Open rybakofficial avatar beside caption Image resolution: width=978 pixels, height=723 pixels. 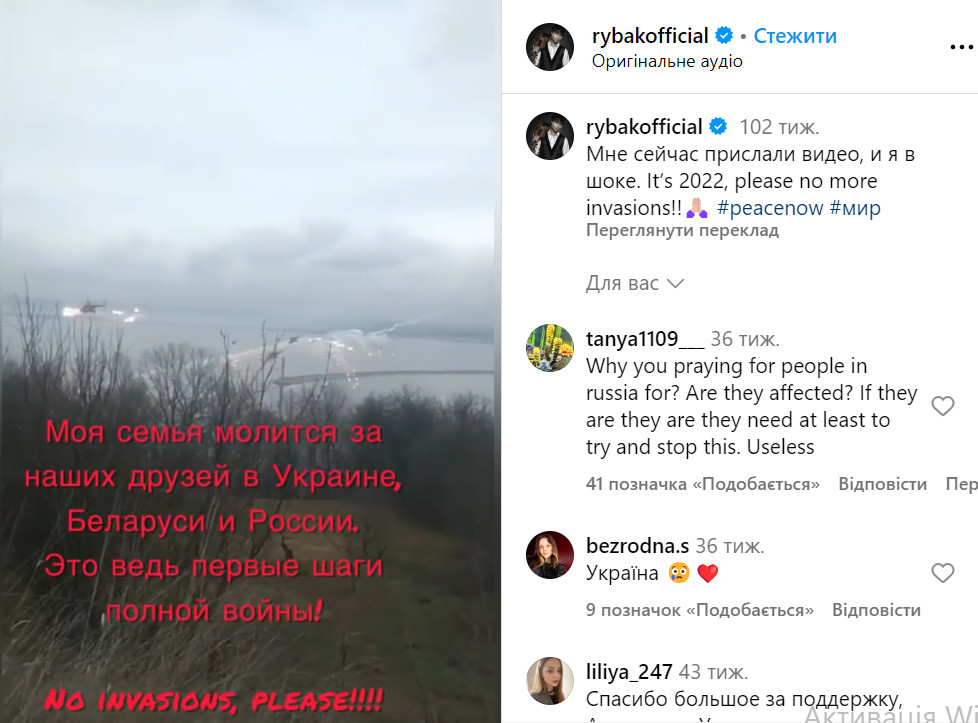tap(550, 136)
